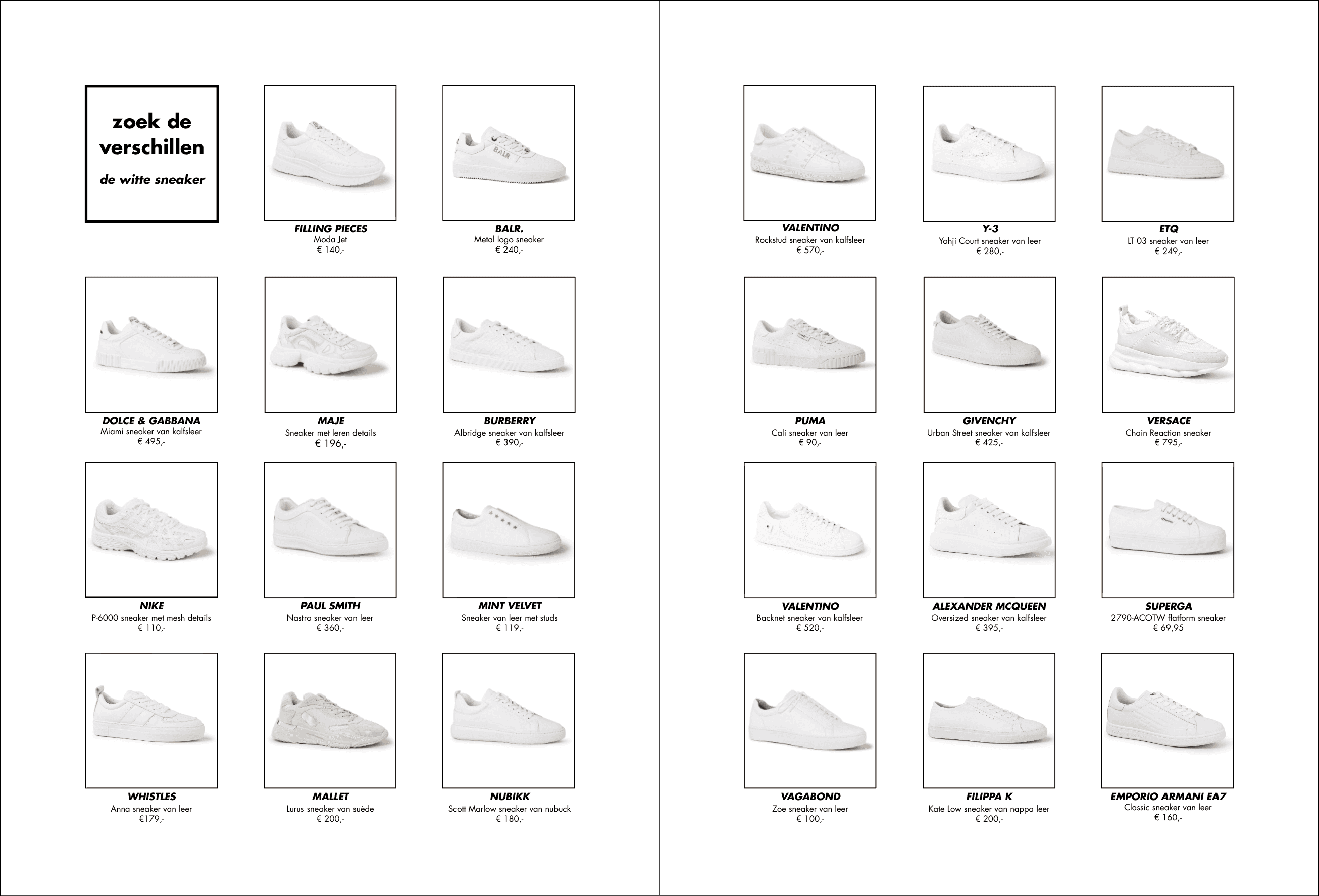Screen dimensions: 1319x896
Task: Click the "Y-3" brand name
Action: click(990, 229)
